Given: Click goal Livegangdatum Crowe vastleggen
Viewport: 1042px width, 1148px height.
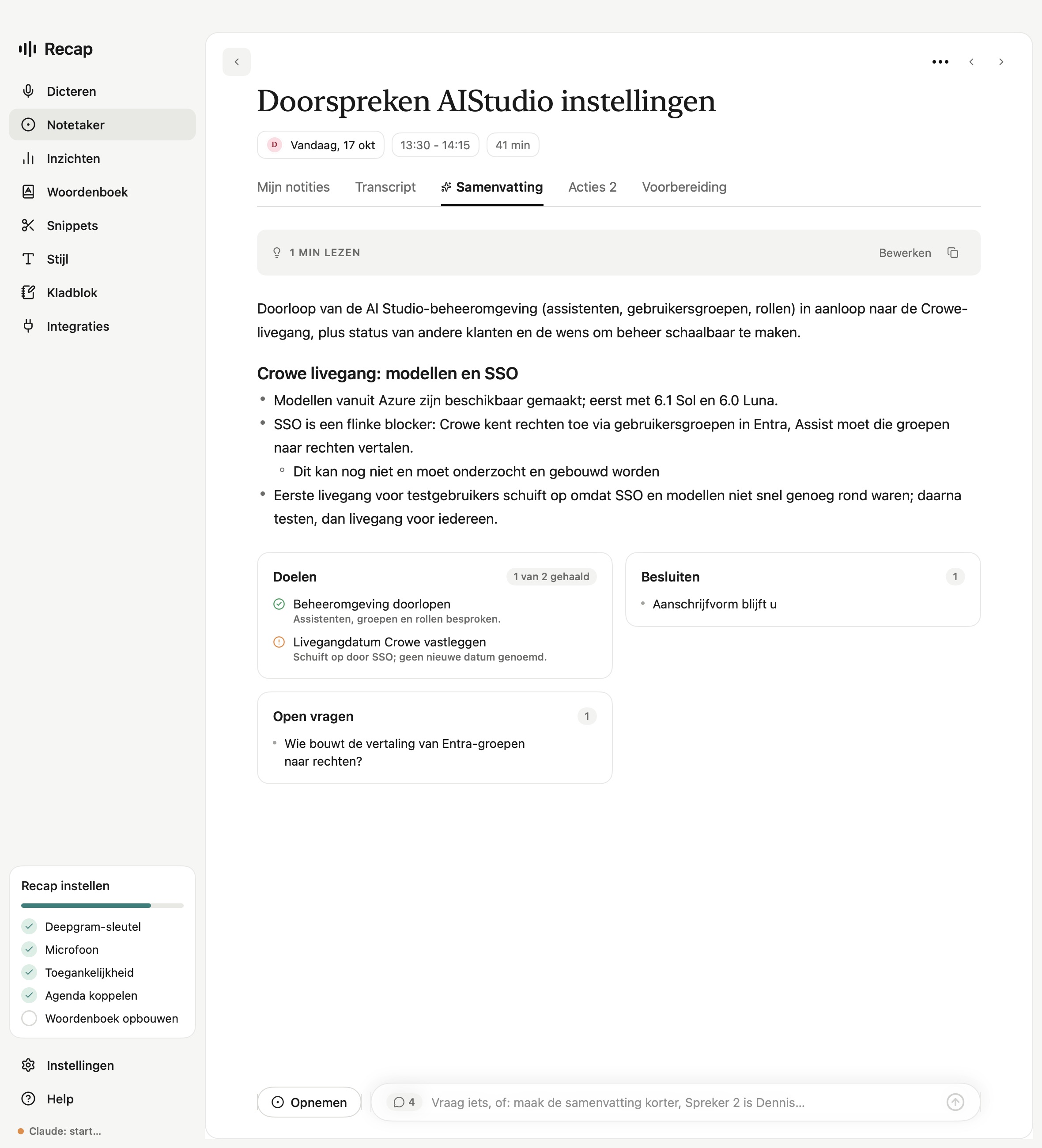Looking at the screenshot, I should tap(389, 642).
